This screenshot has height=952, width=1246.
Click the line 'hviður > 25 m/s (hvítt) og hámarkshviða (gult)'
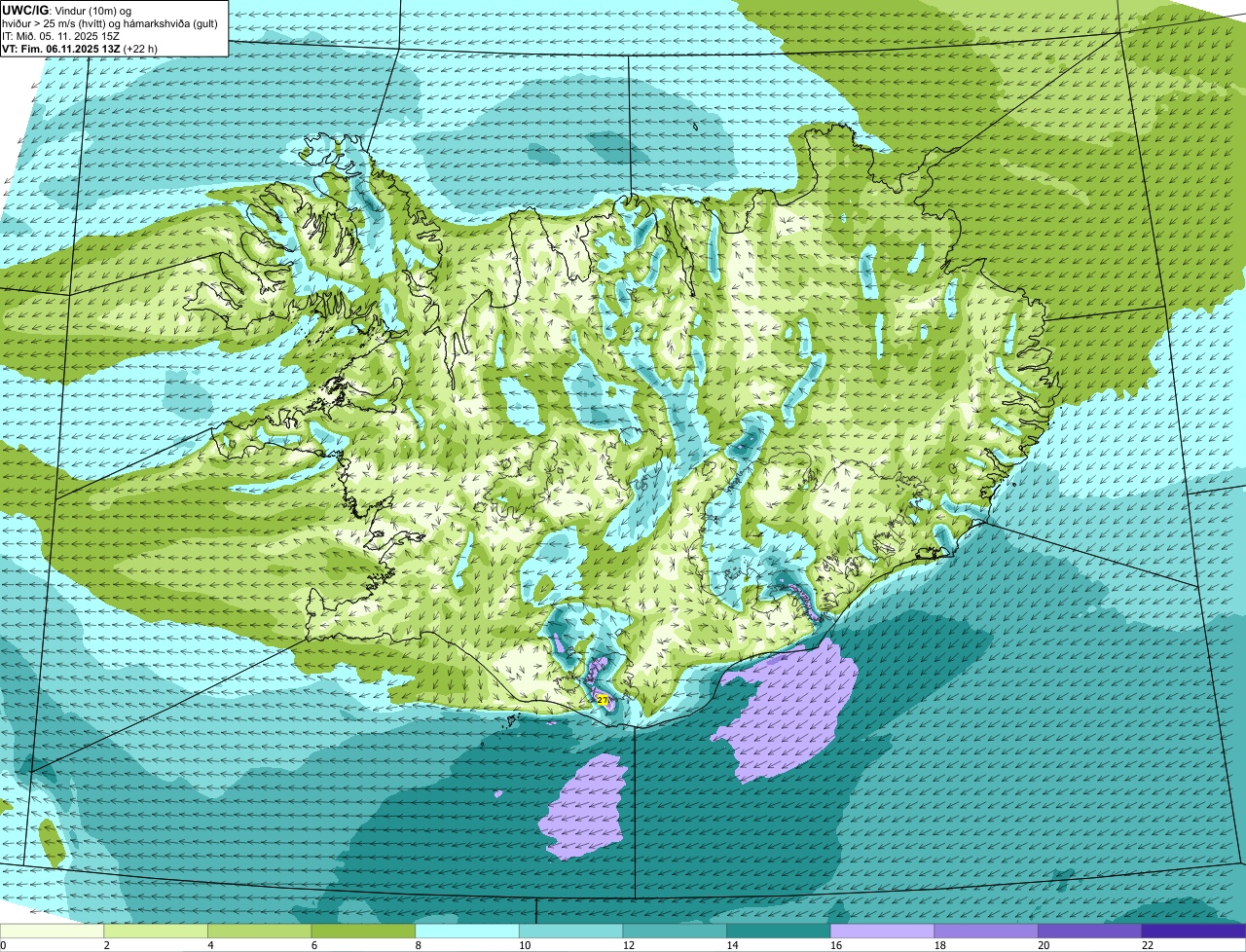coord(110,22)
